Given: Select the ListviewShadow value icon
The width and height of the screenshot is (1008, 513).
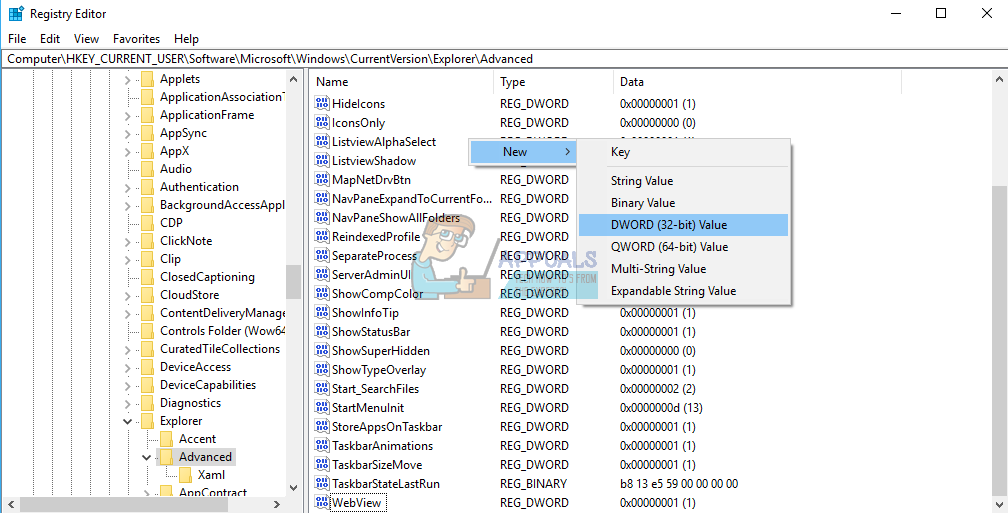Looking at the screenshot, I should (x=321, y=161).
